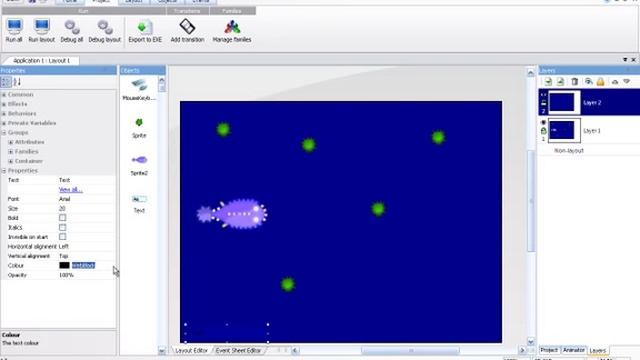Sort properties alphabetically
Screen dimensions: 640x360
coord(17,82)
